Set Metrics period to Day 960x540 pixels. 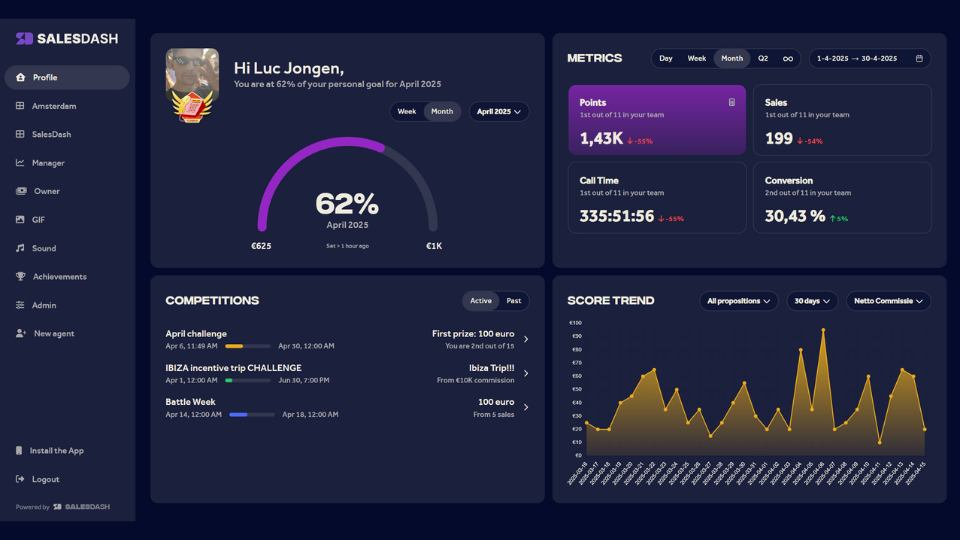[666, 59]
